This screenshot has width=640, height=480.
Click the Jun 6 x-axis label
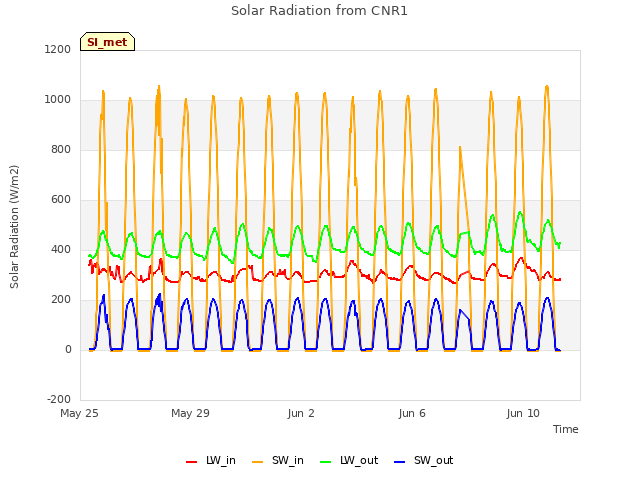[x=412, y=413]
